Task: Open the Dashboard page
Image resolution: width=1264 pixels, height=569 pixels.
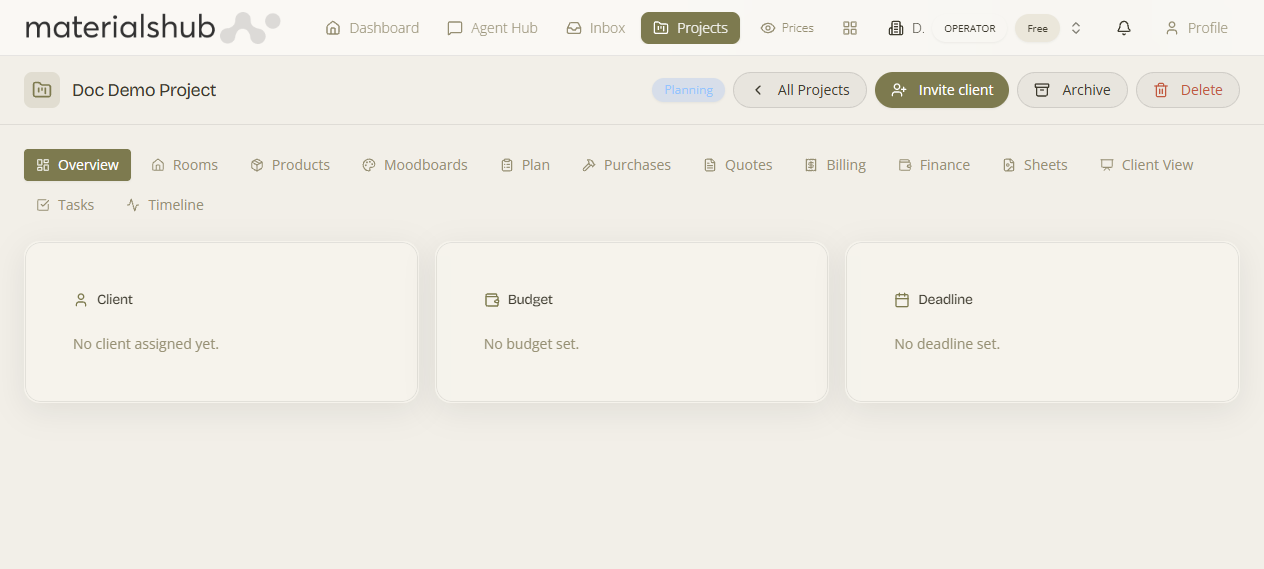Action: click(372, 28)
